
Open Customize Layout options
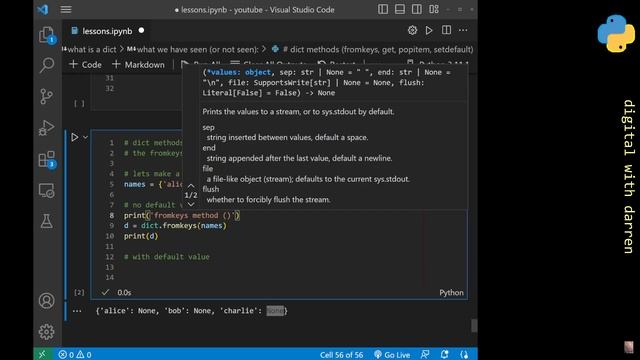[434, 9]
